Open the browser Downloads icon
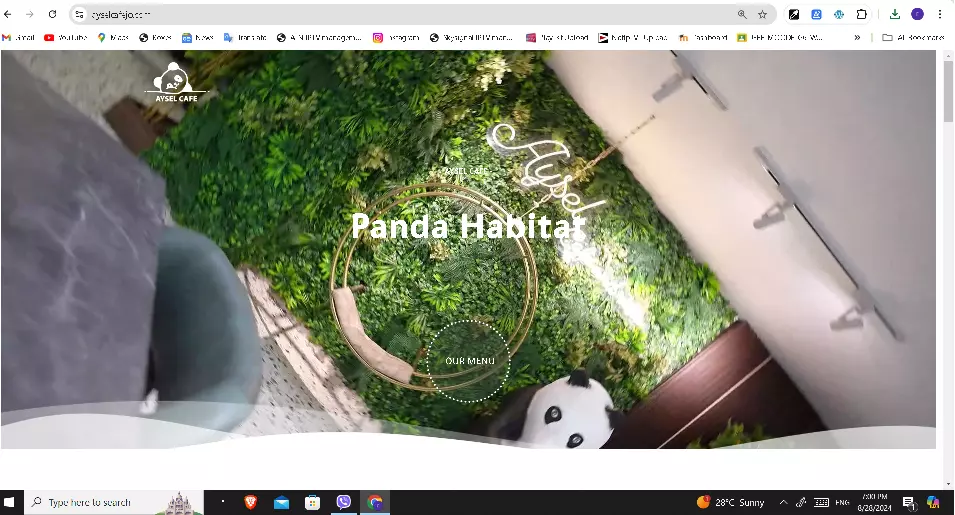 894,14
